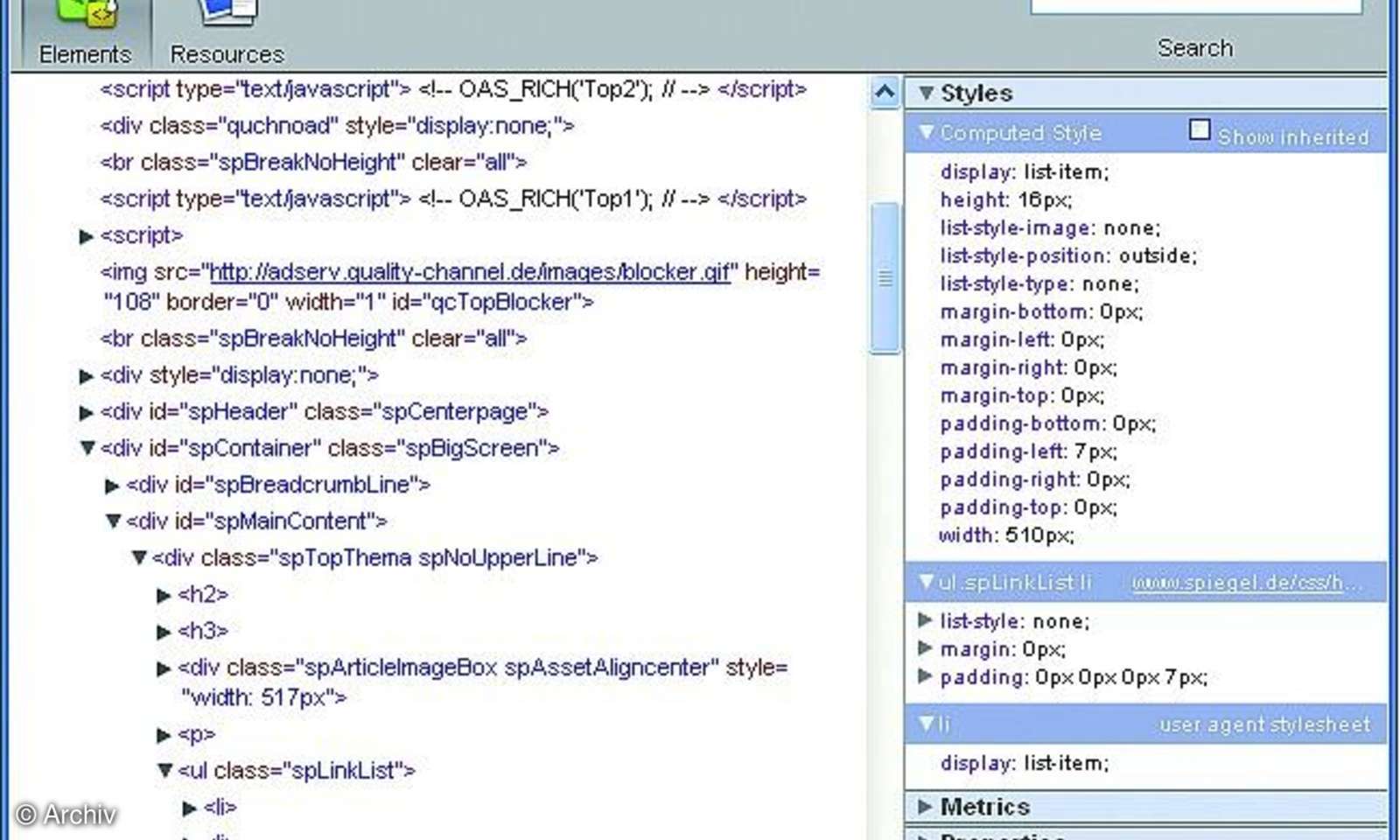Select the Elements panel icon

click(83, 26)
